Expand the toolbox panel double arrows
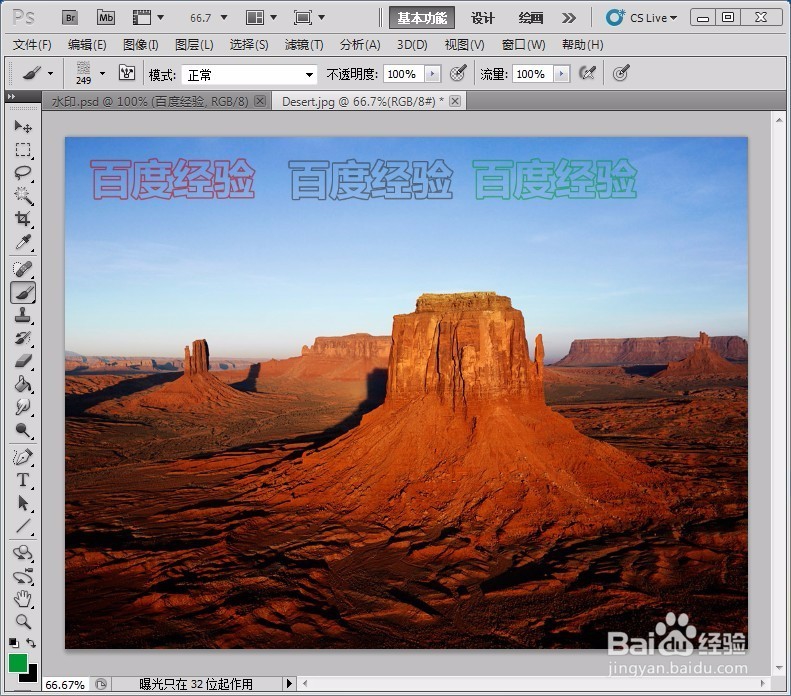This screenshot has height=696, width=791. coord(12,96)
